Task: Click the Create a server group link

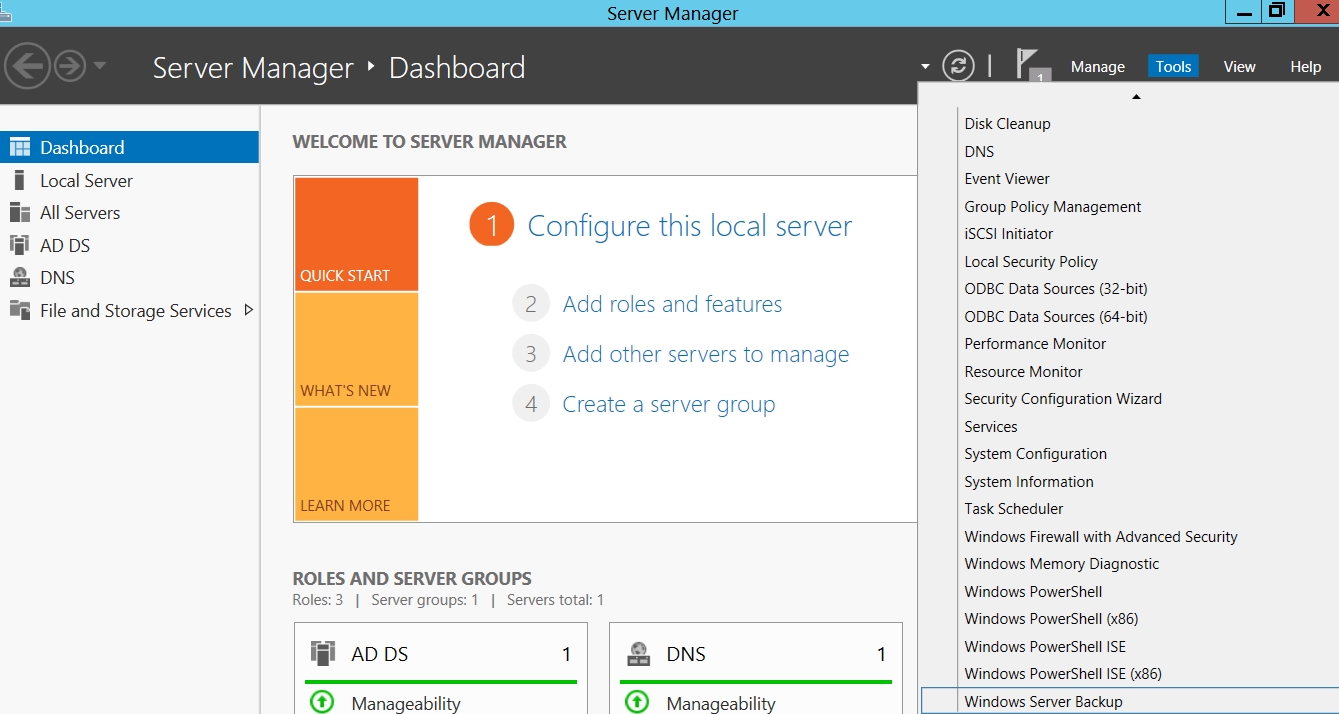Action: coord(668,404)
